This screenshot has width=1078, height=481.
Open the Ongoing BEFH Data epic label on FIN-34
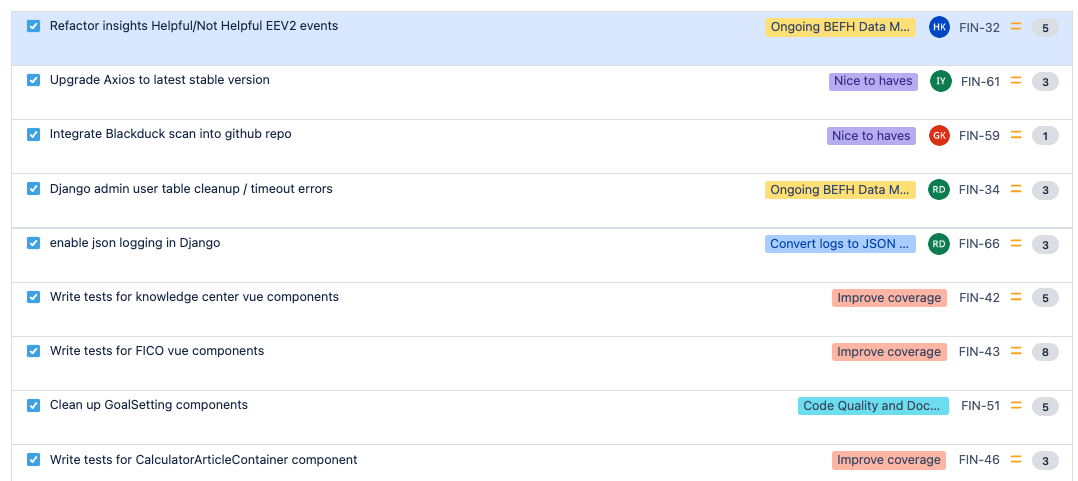coord(840,190)
